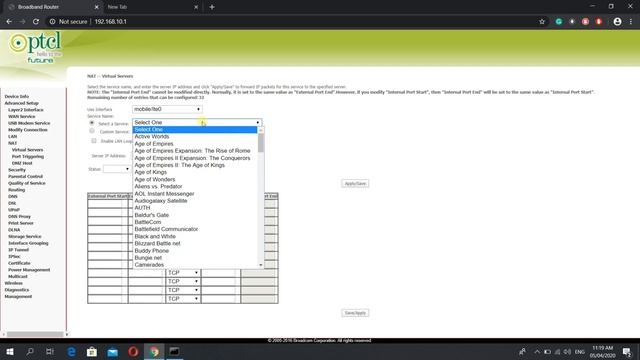Open the Chrome three-dot menu
Screen dimensions: 640x360
(x=631, y=22)
